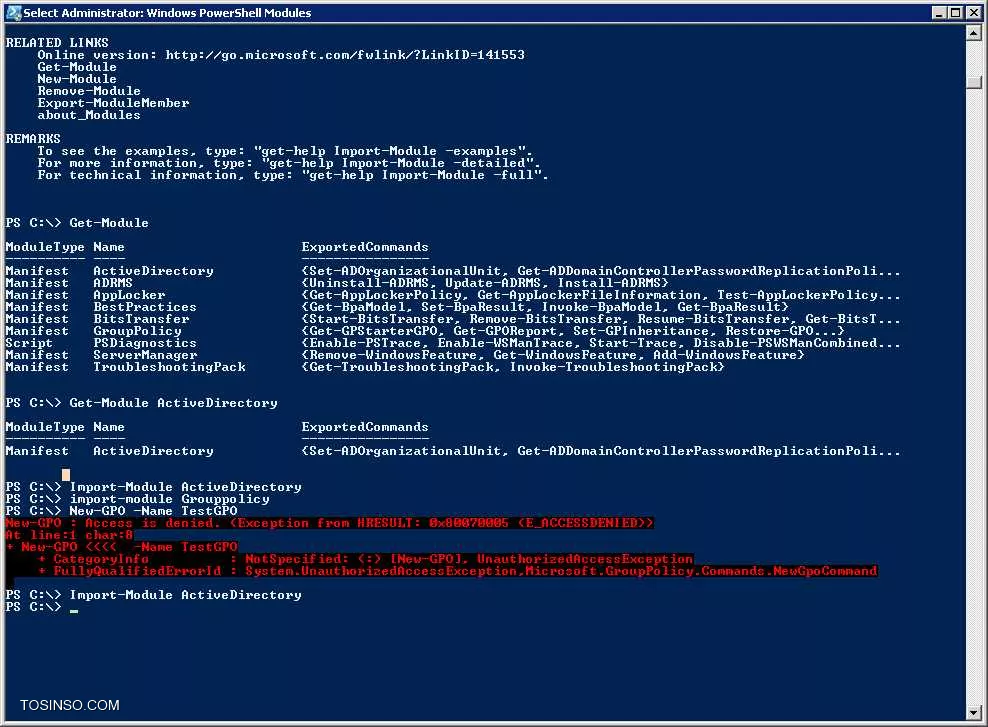Click the FullyQualifiedErrorId error line

pyautogui.click(x=457, y=571)
